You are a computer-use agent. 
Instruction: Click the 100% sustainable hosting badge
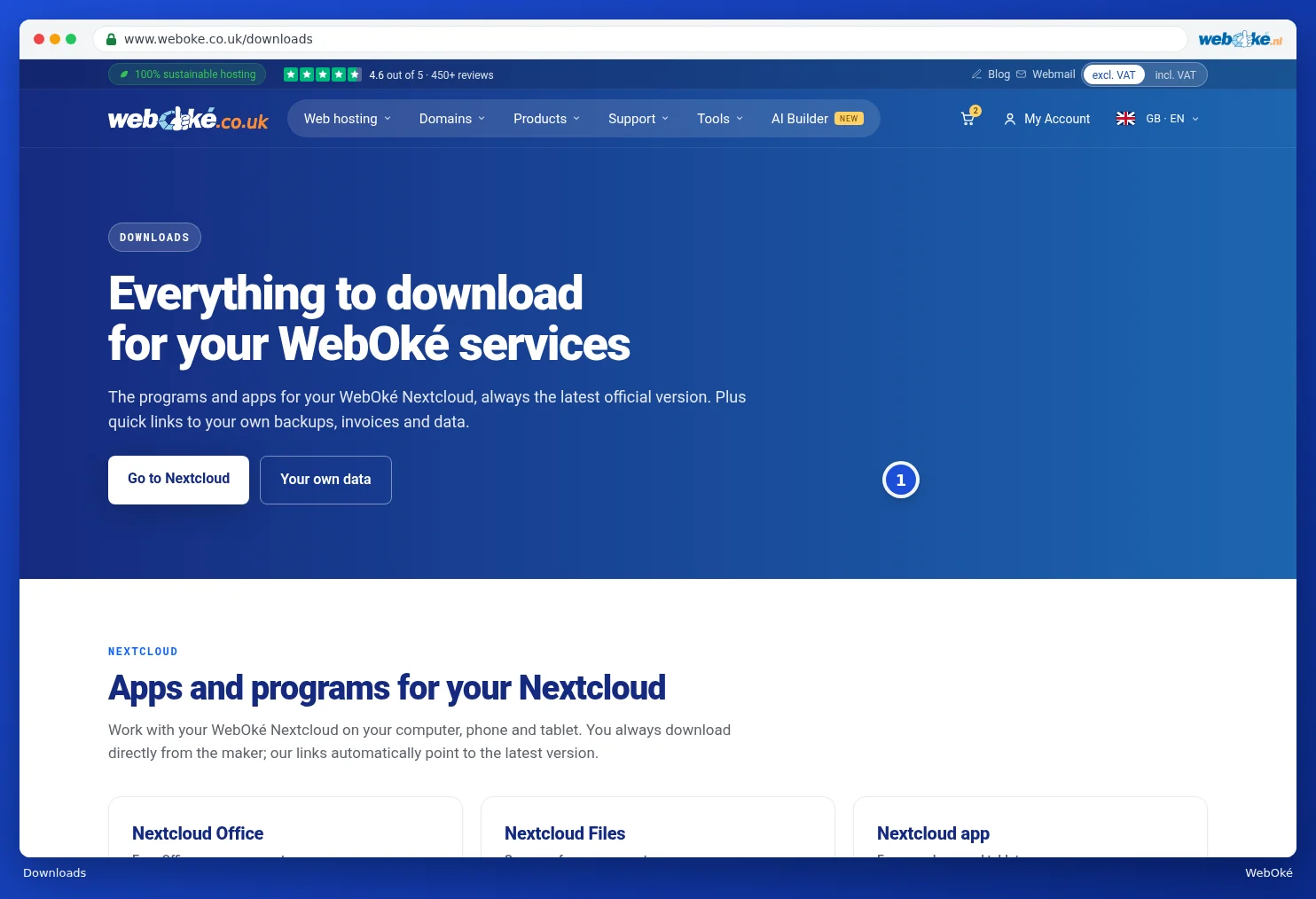coord(187,74)
